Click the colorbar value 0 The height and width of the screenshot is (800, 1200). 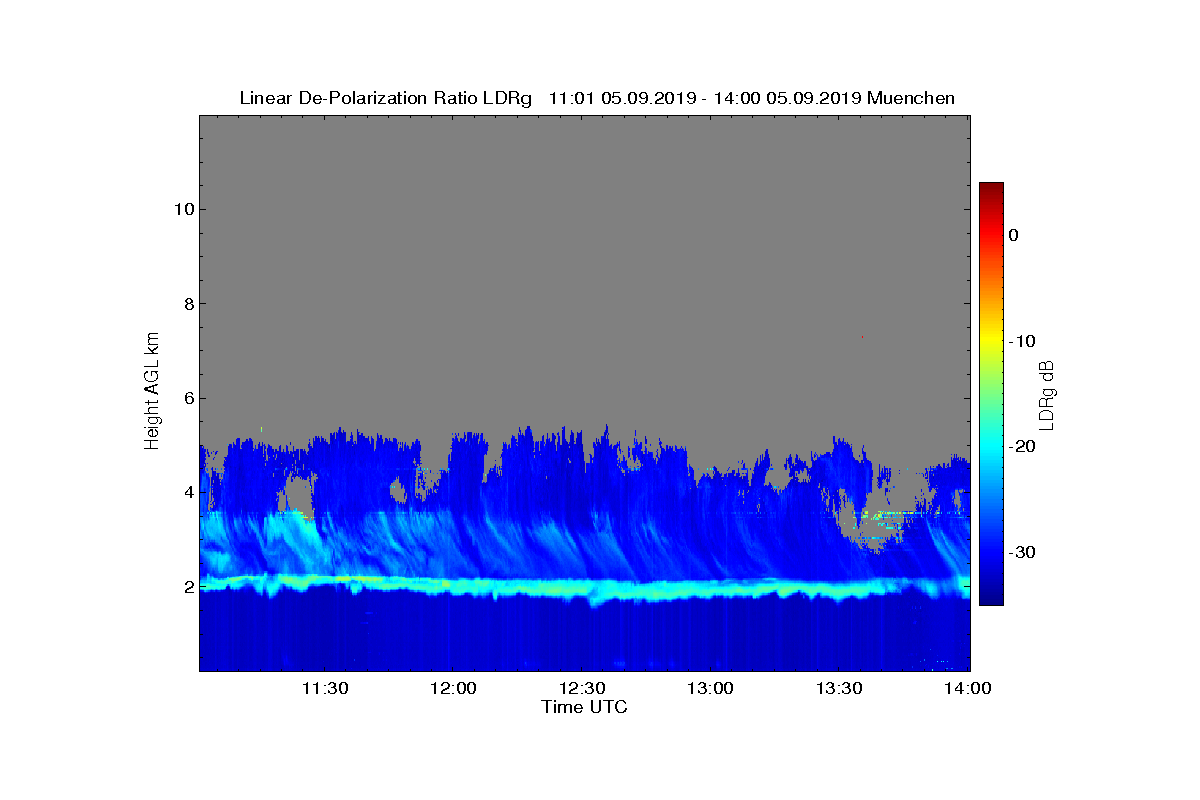1013,235
